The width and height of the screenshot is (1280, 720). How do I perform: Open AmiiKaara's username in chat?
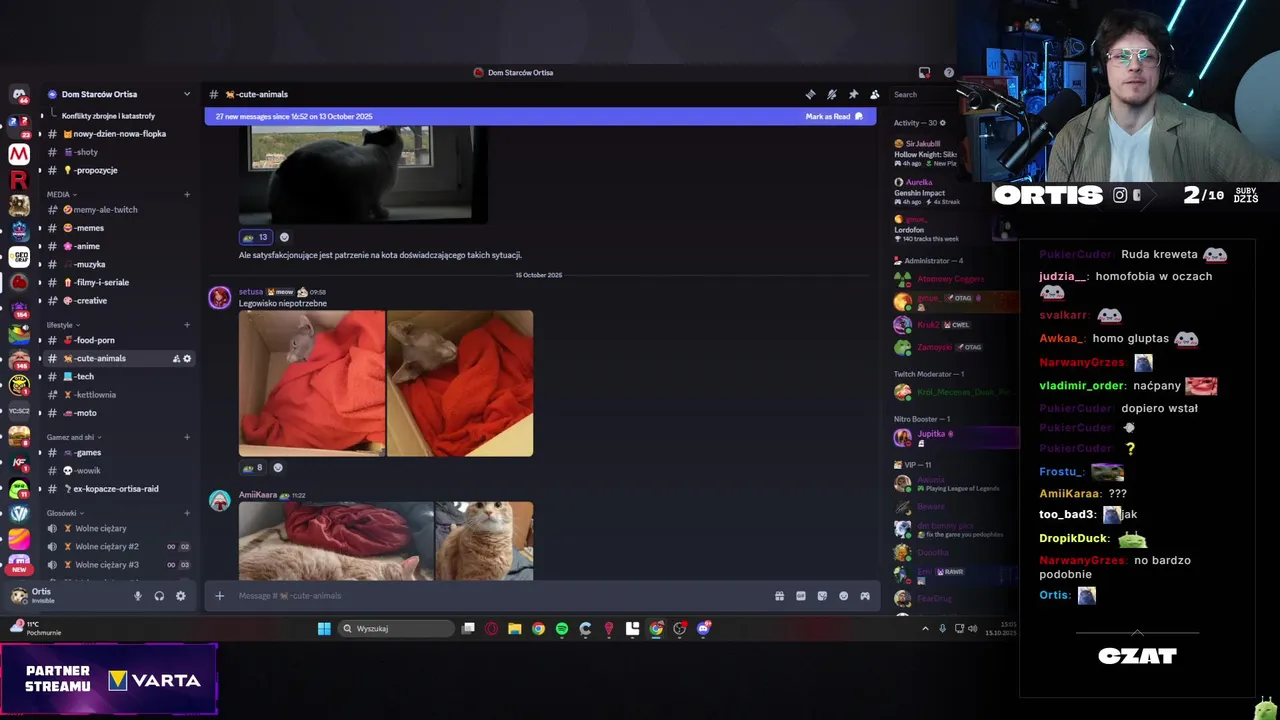[257, 495]
